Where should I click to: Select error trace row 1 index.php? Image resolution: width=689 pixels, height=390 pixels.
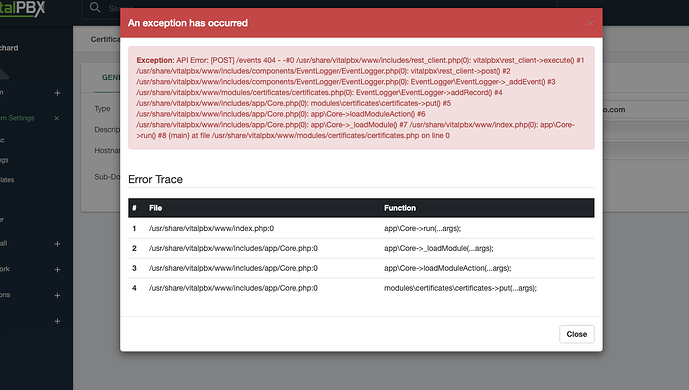(x=361, y=228)
